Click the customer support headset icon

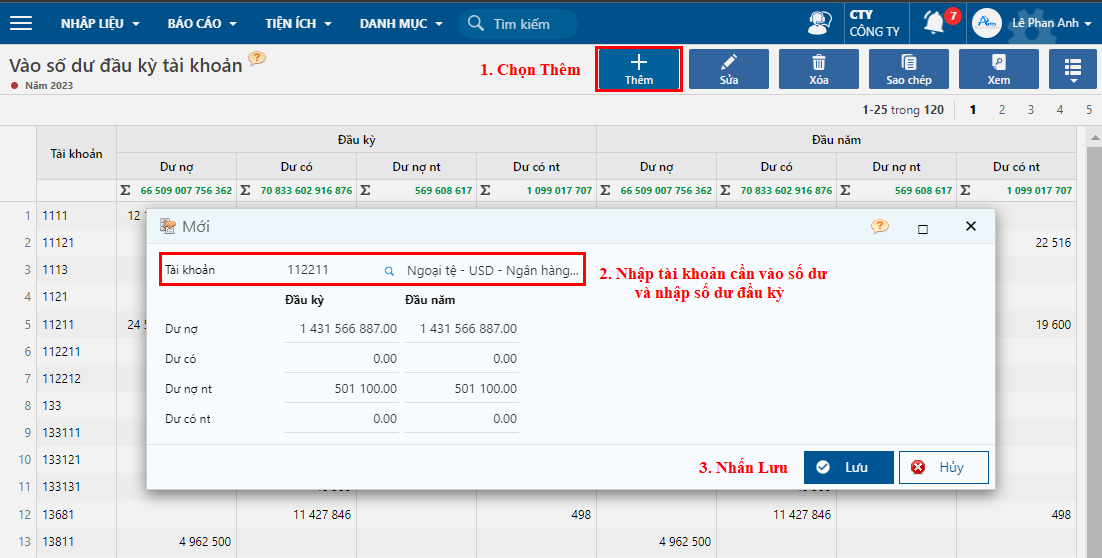tap(820, 23)
